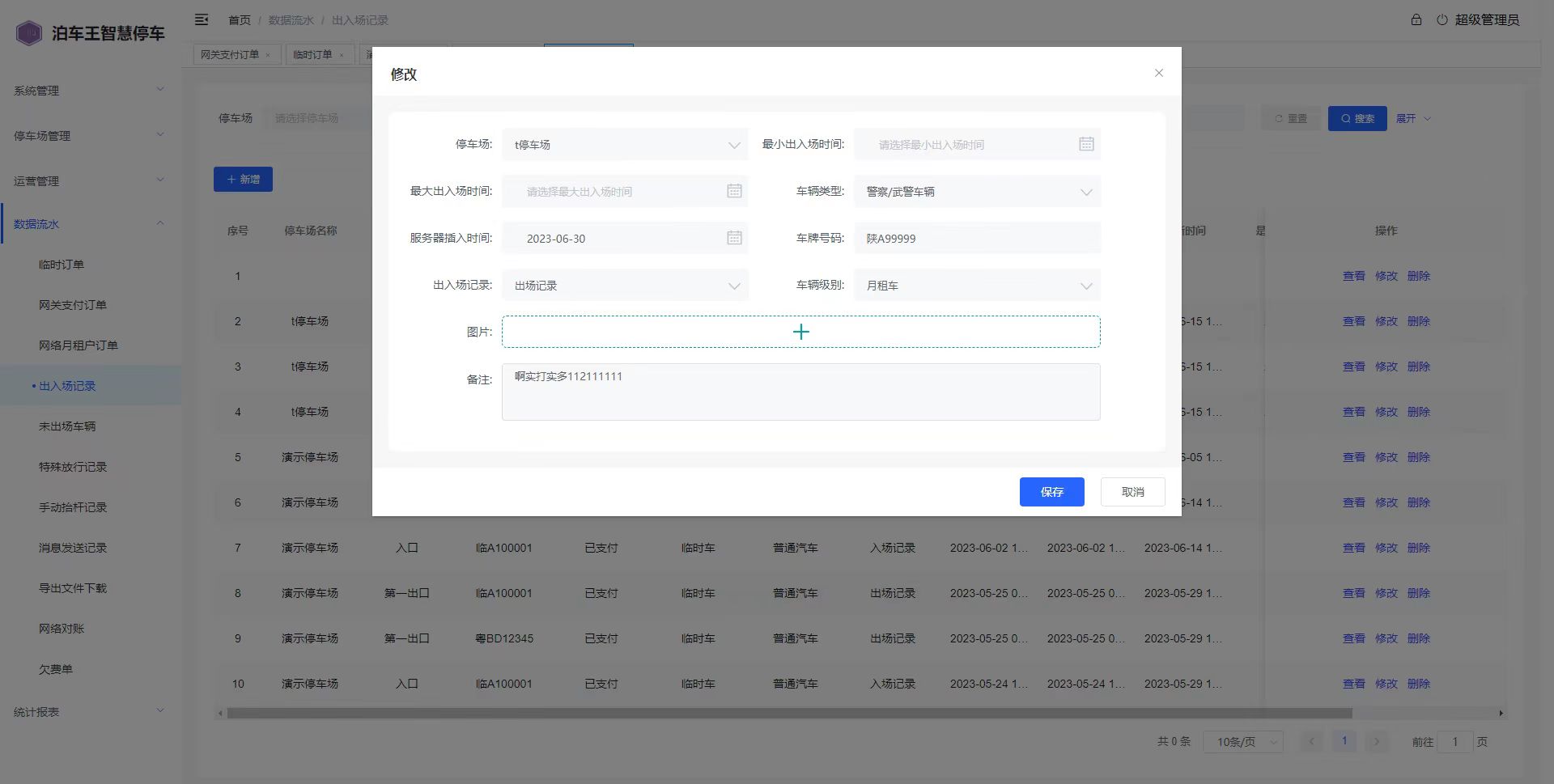Click the 服务器插入时间 date field 2023-06-30
The width and height of the screenshot is (1554, 784).
pos(625,239)
